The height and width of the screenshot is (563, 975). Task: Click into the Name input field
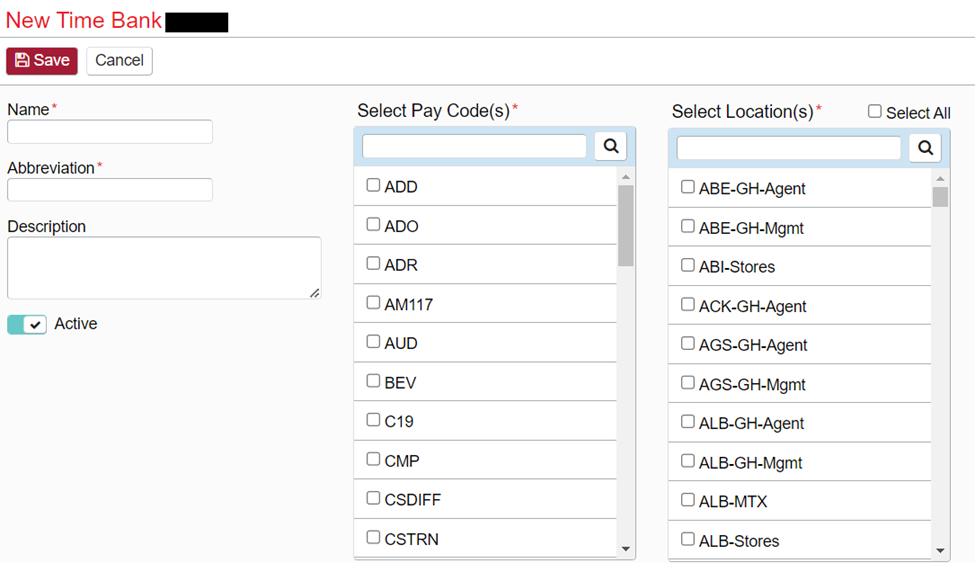point(110,132)
